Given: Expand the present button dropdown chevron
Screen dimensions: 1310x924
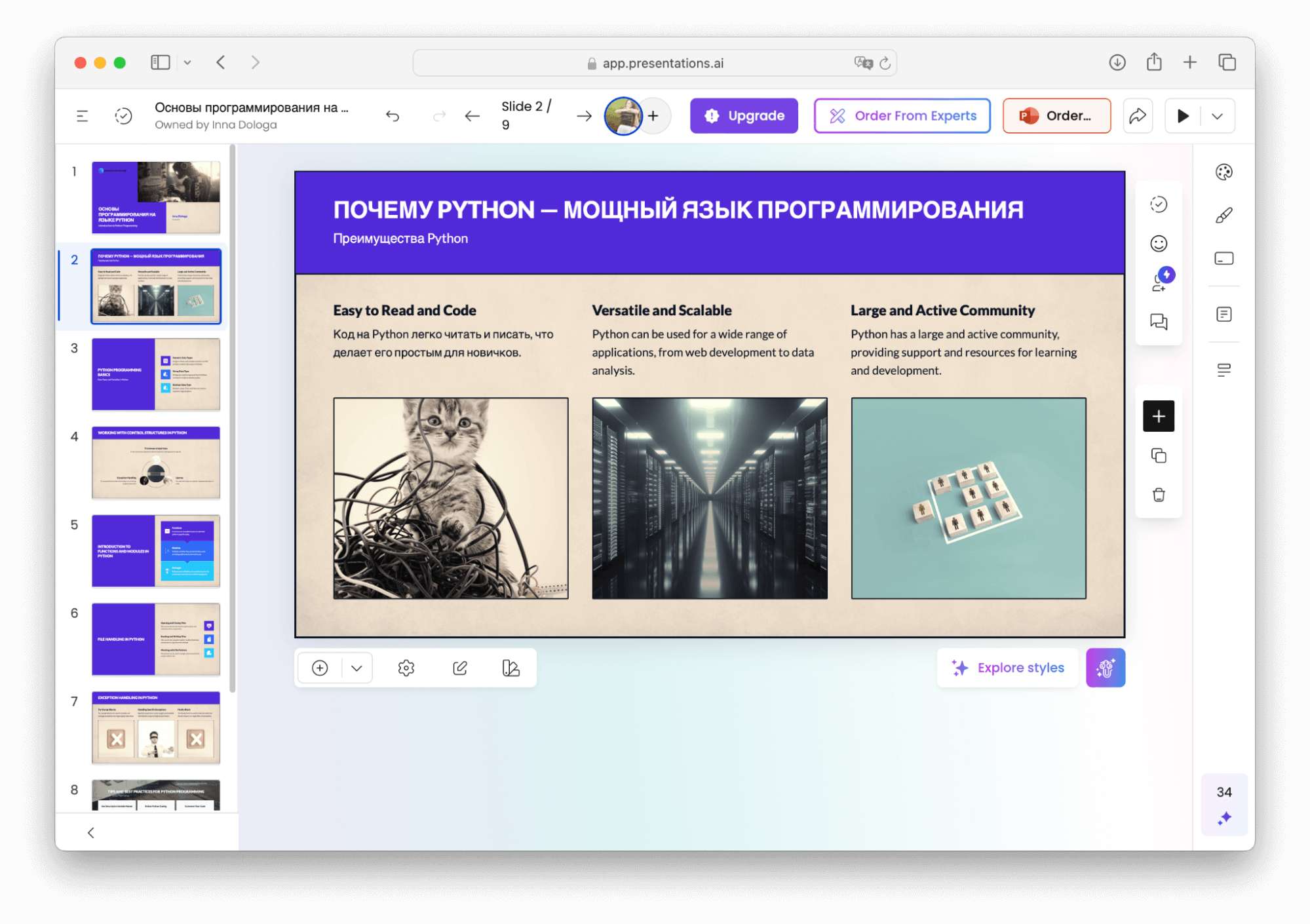Looking at the screenshot, I should pos(1217,115).
